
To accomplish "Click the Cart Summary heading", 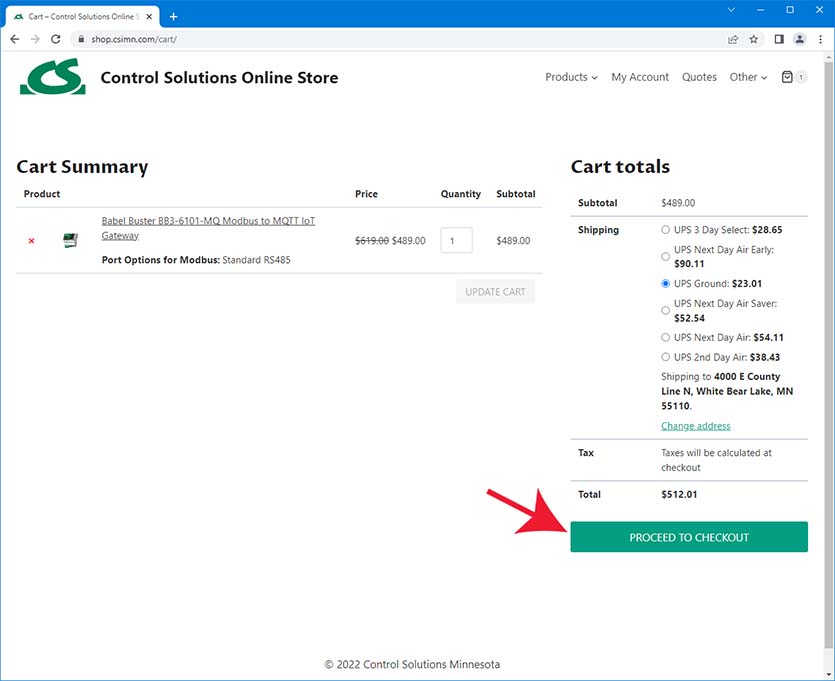I will point(82,167).
